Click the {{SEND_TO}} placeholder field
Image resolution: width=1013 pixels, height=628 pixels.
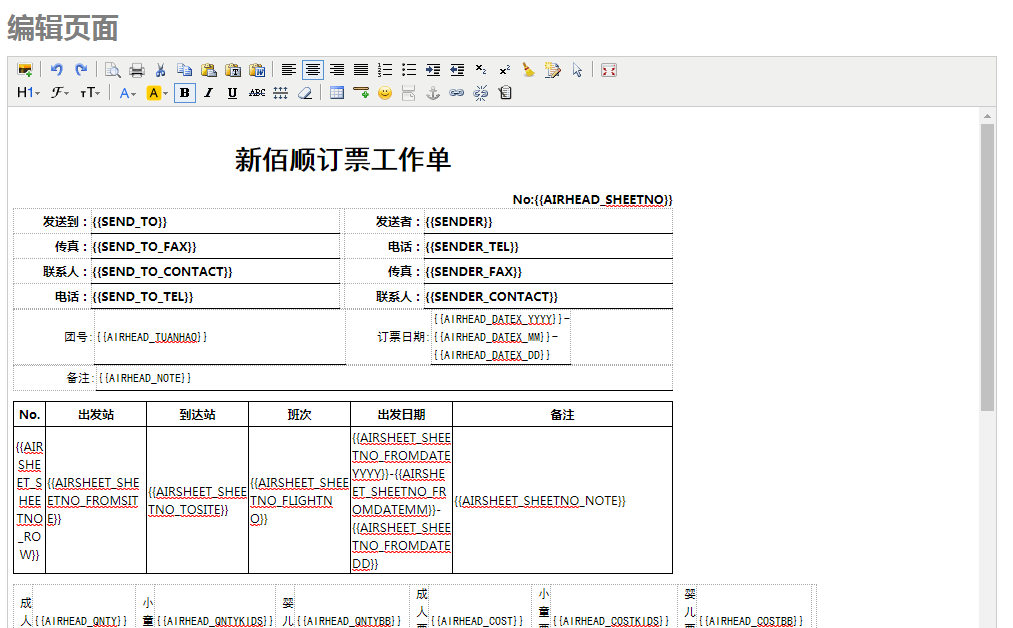click(x=129, y=222)
